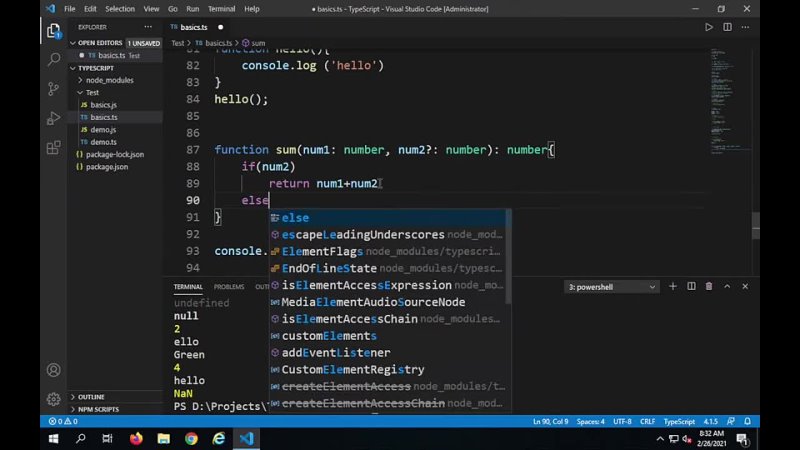Create a new terminal with plus icon
800x450 pixels.
(x=673, y=287)
